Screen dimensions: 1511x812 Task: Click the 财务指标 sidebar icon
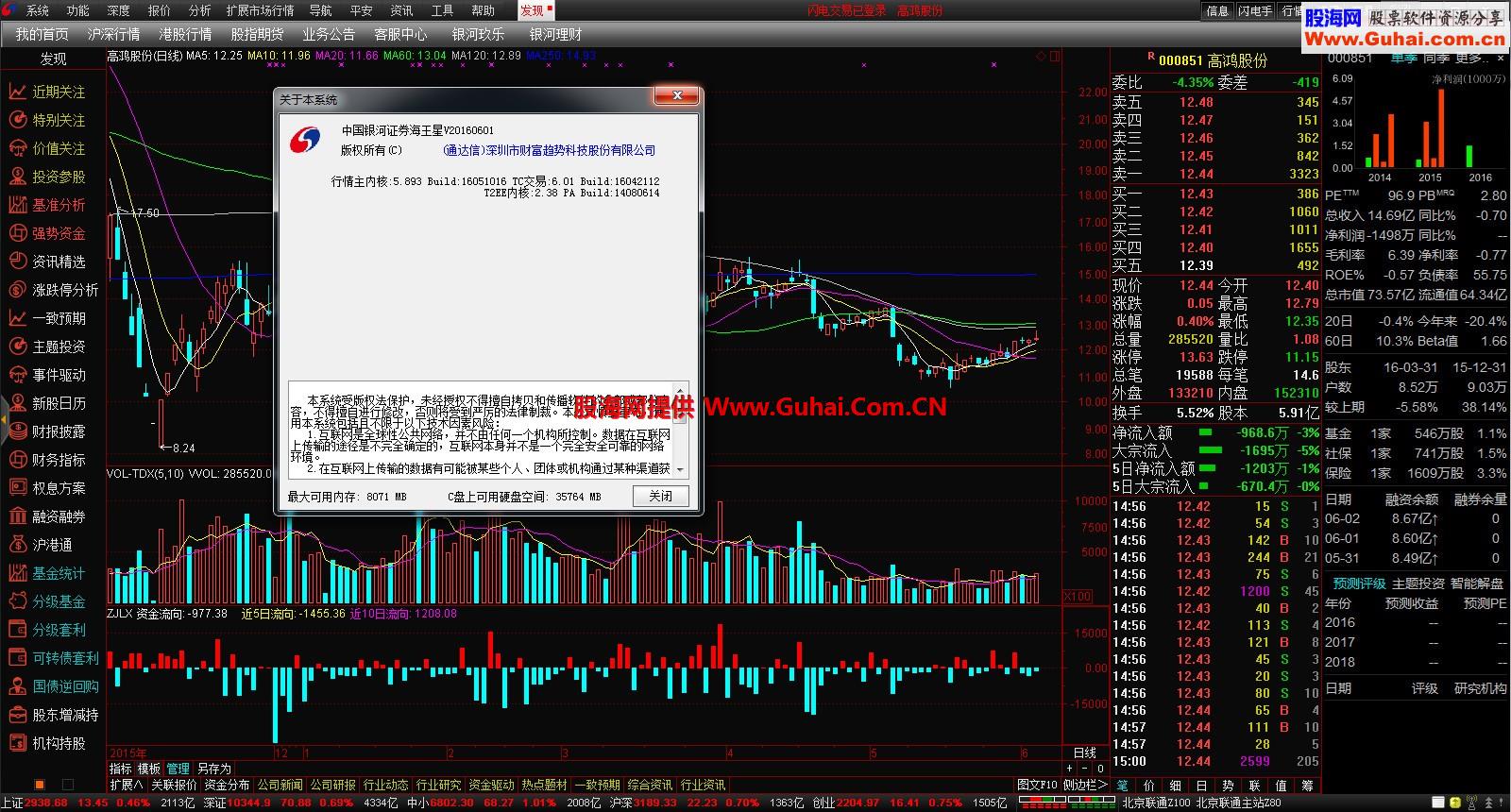click(17, 460)
